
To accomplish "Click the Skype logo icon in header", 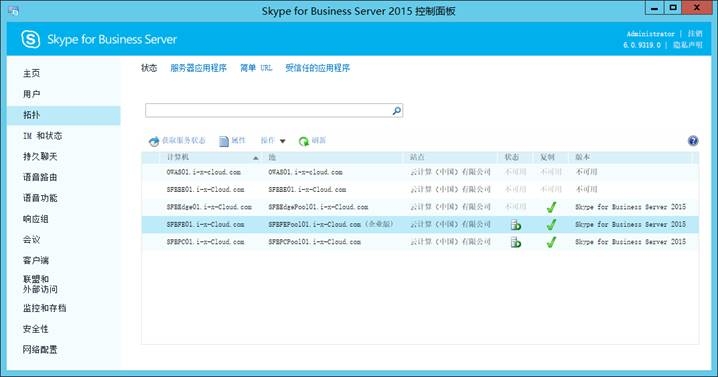I will click(x=31, y=39).
